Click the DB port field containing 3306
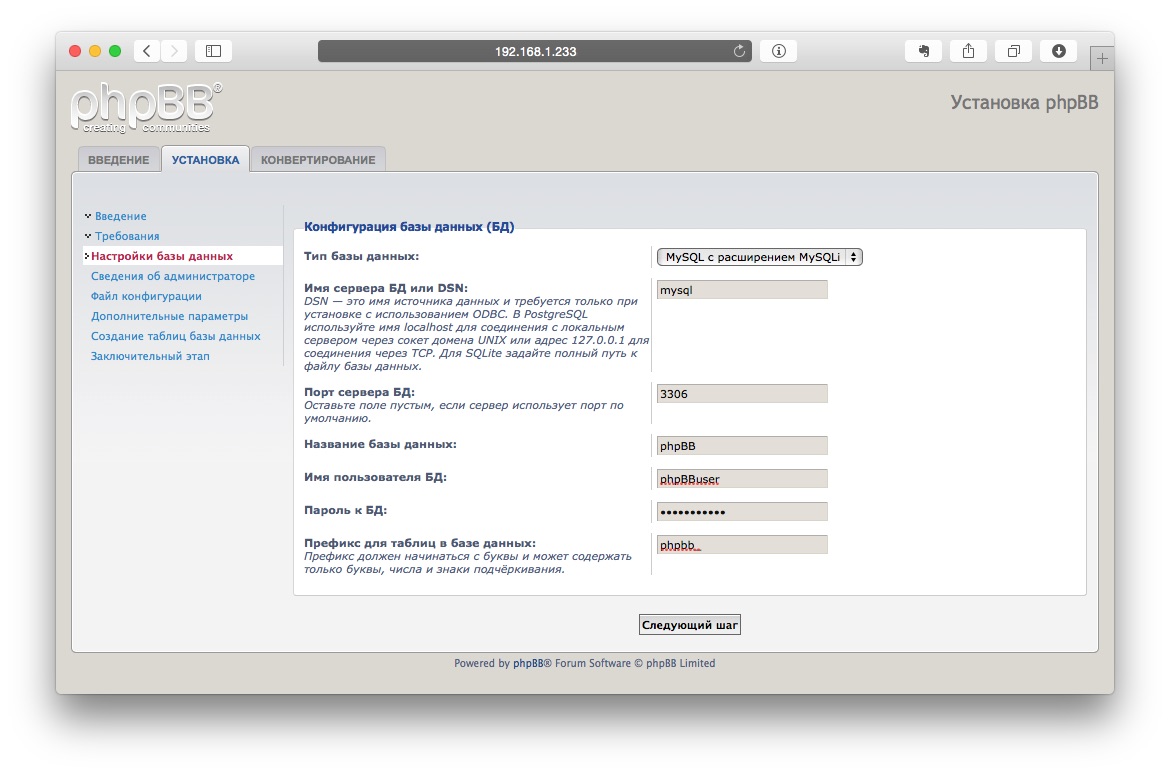The image size is (1170, 774). pos(742,393)
